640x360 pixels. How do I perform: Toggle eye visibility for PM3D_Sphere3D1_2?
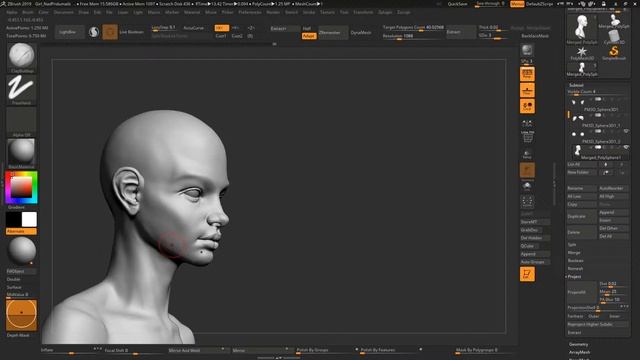coord(626,131)
